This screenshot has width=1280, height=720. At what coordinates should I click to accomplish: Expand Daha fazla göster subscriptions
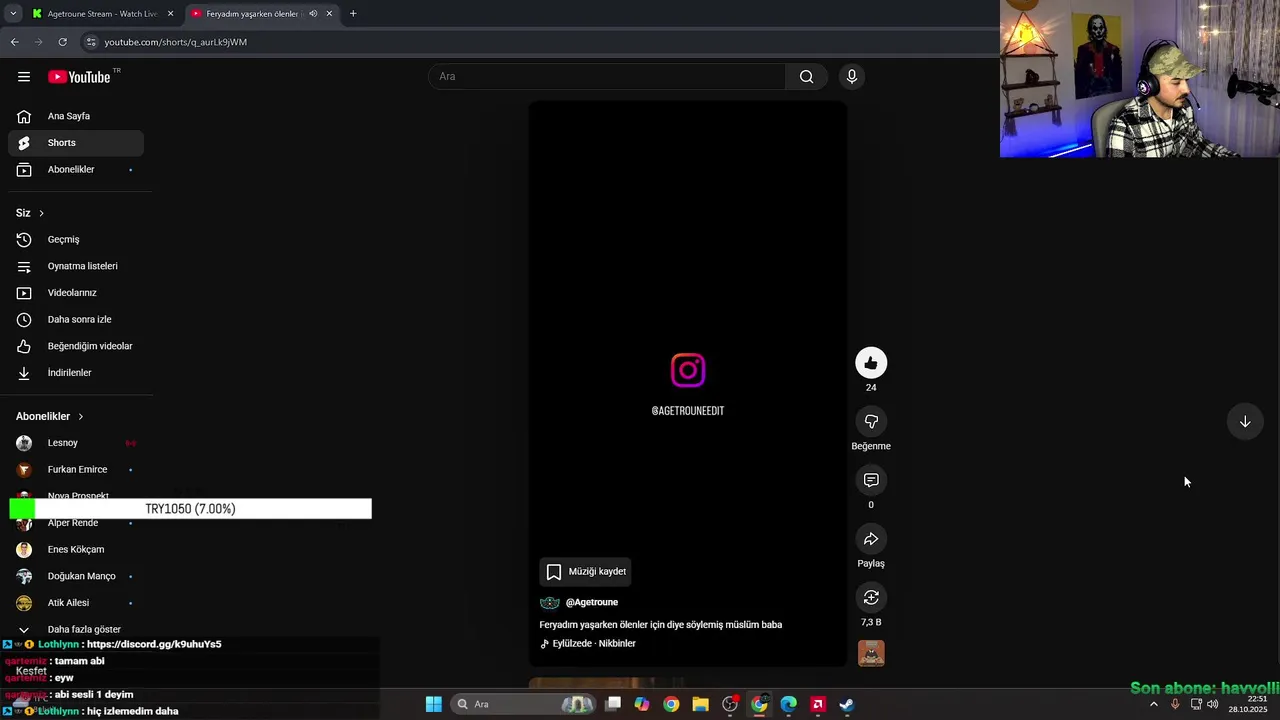click(76, 630)
